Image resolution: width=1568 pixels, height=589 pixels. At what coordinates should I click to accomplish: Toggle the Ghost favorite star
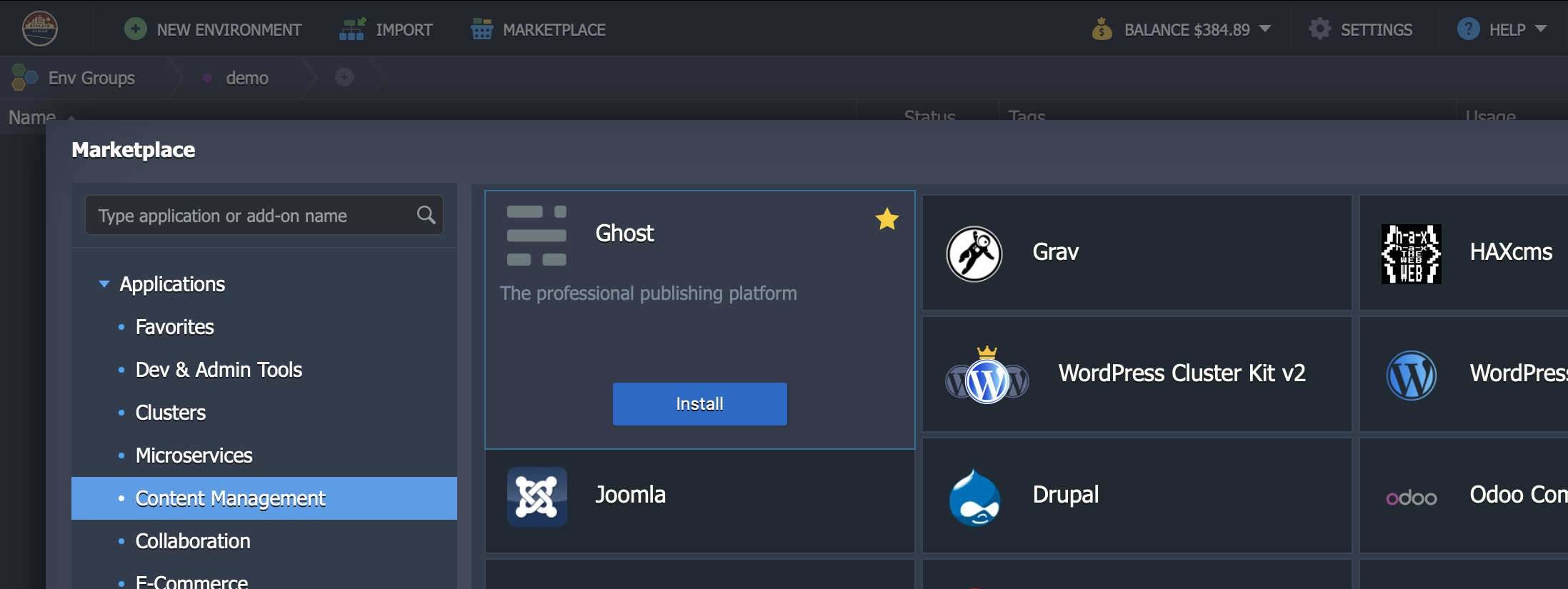[887, 219]
